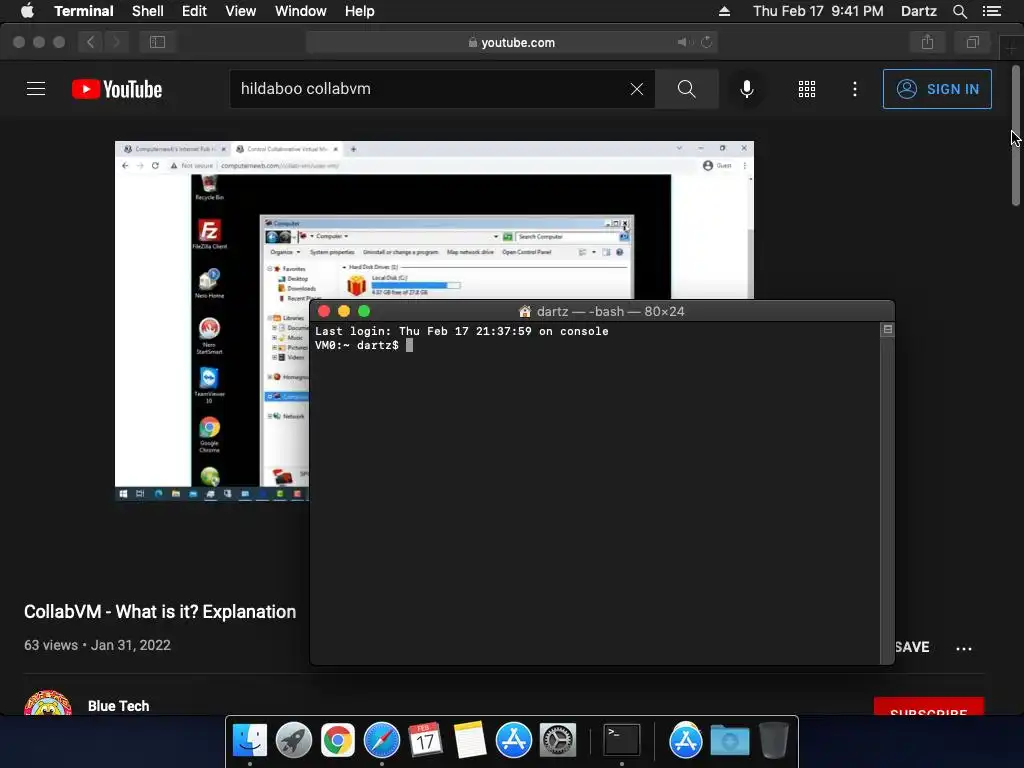This screenshot has height=768, width=1024.
Task: Open Launchpad from the Dock
Action: point(294,741)
